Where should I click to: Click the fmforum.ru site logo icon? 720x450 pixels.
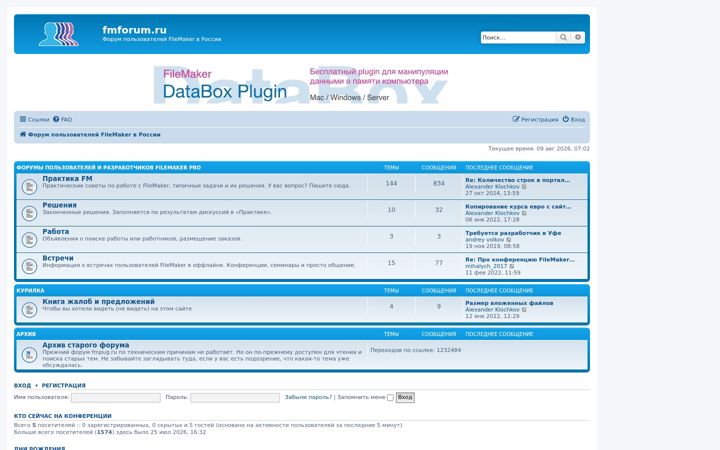click(59, 34)
